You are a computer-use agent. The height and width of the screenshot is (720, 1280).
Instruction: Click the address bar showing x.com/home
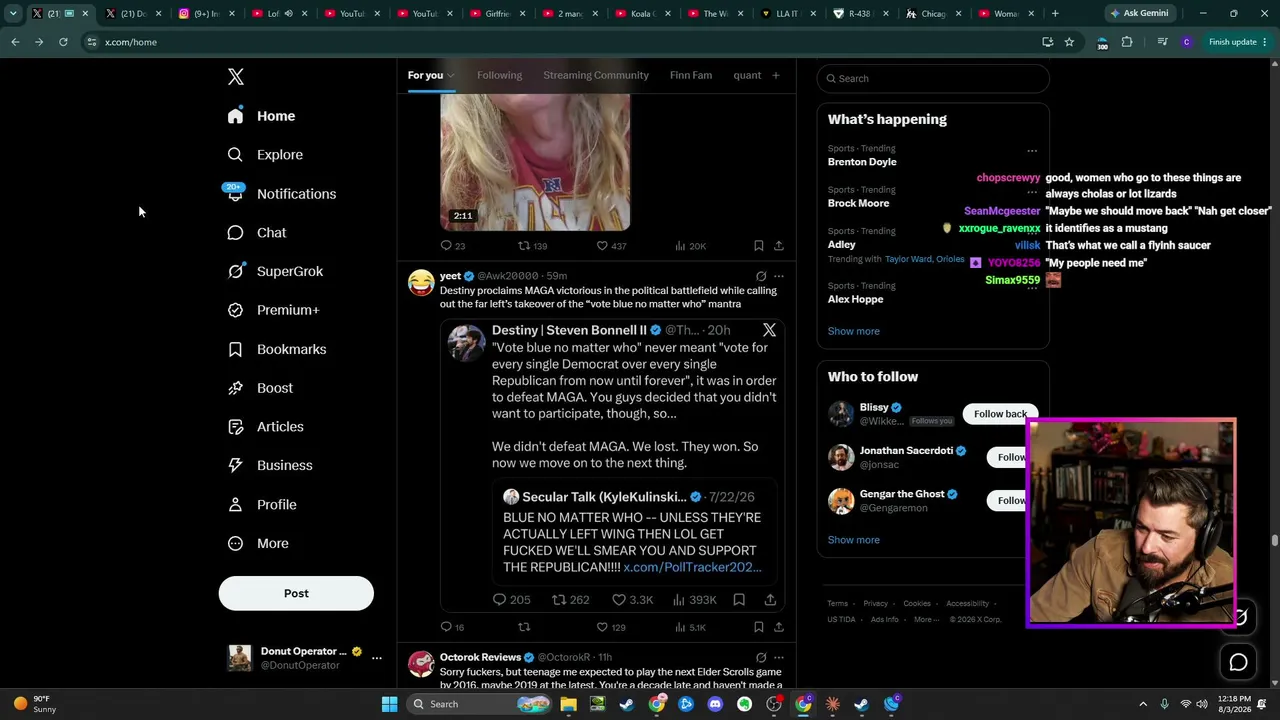tap(560, 42)
